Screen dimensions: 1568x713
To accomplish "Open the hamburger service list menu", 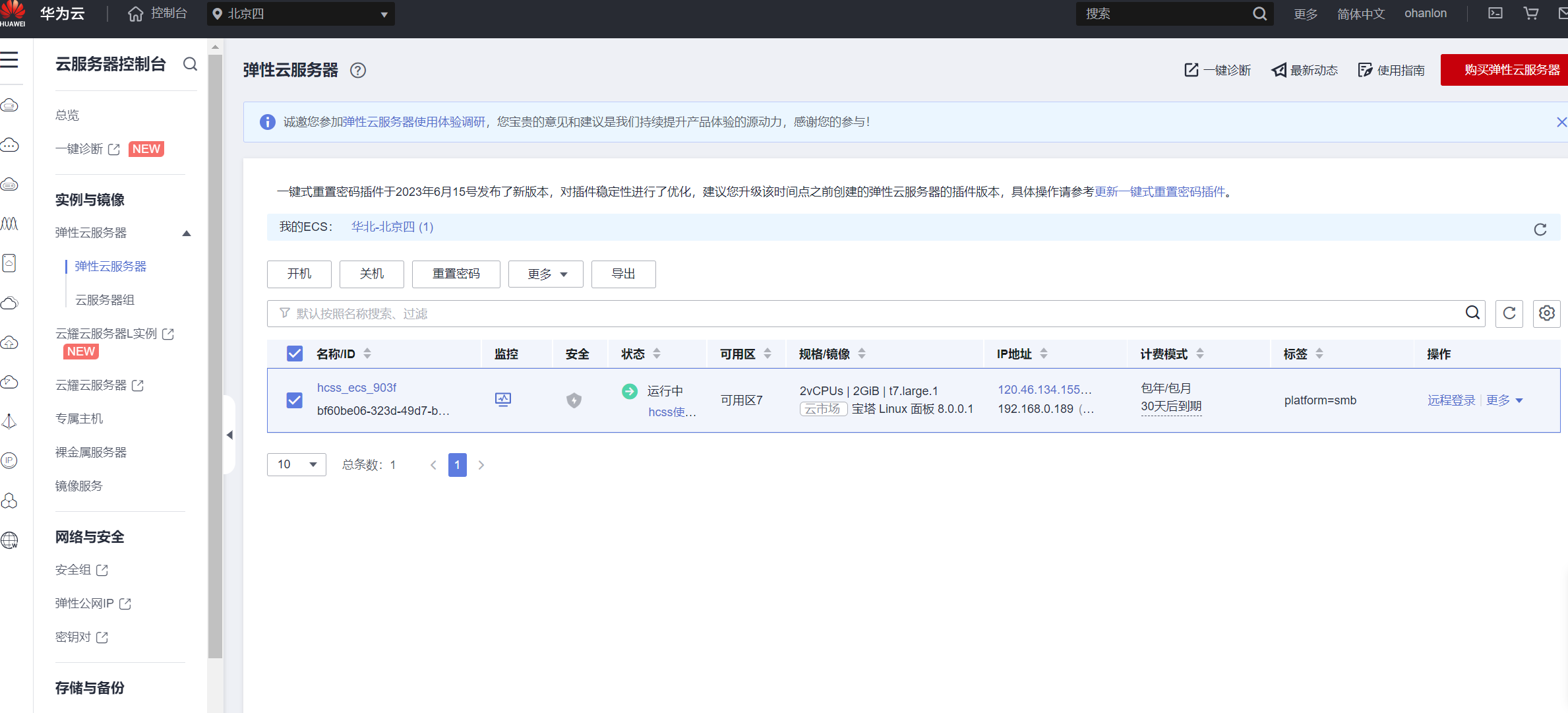I will click(9, 60).
